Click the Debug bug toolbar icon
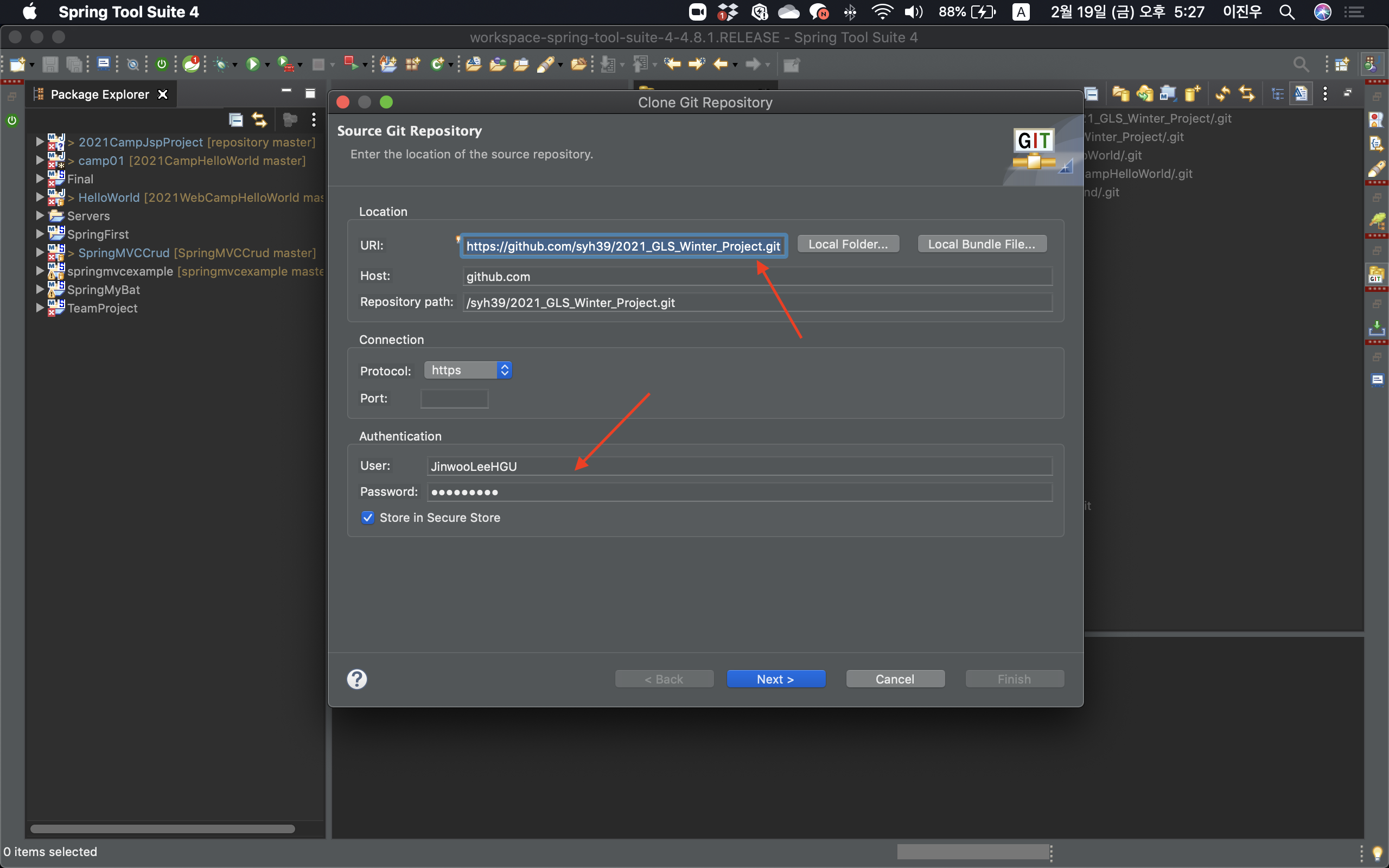1389x868 pixels. [221, 65]
